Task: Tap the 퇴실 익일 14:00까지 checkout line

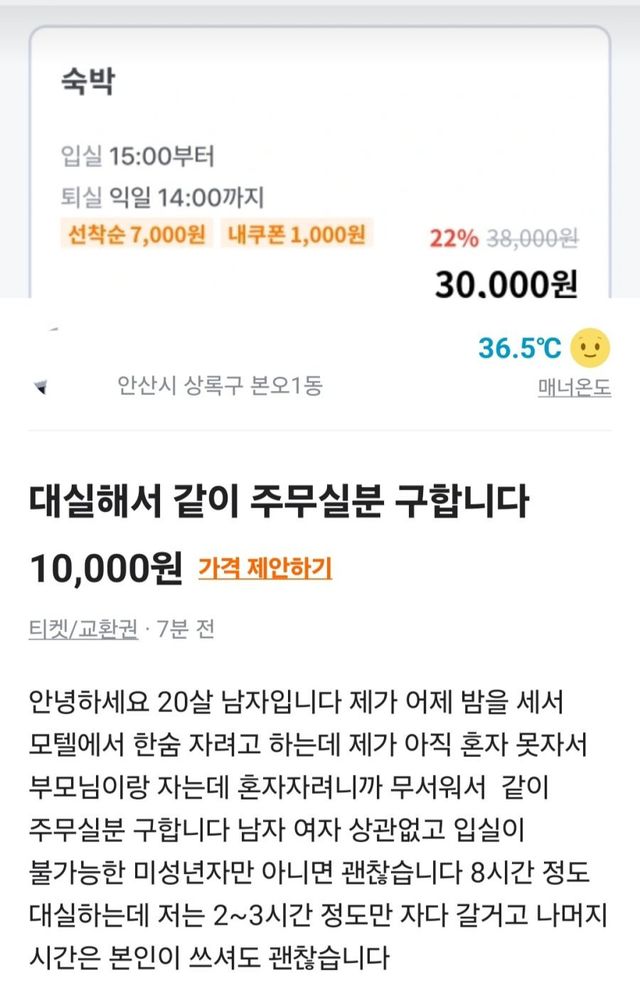Action: (x=162, y=197)
